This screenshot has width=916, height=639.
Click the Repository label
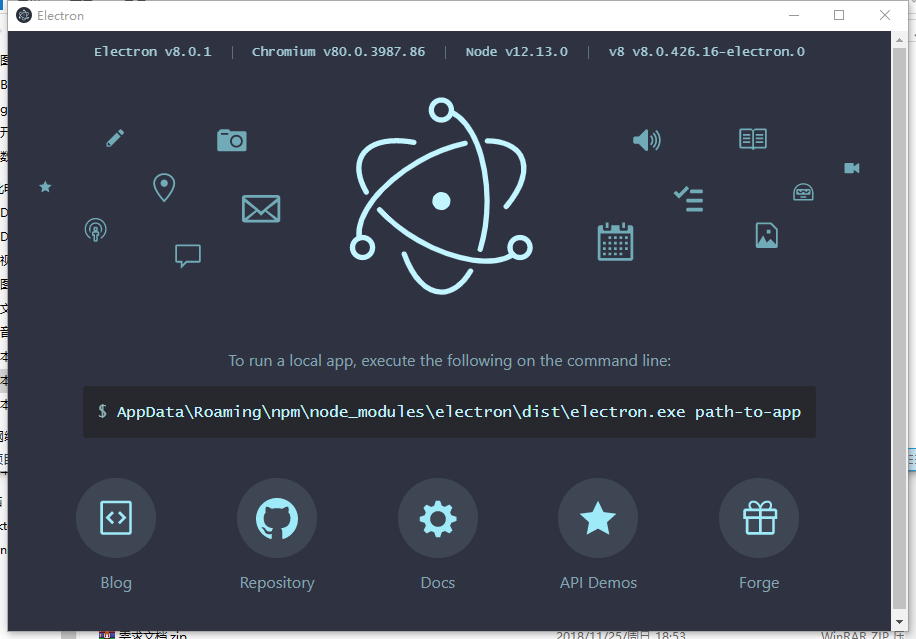point(277,583)
